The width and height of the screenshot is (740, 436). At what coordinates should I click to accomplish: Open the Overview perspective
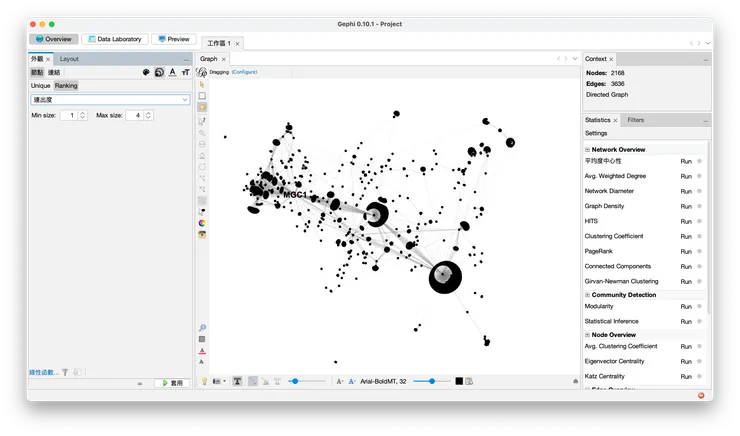pos(54,39)
